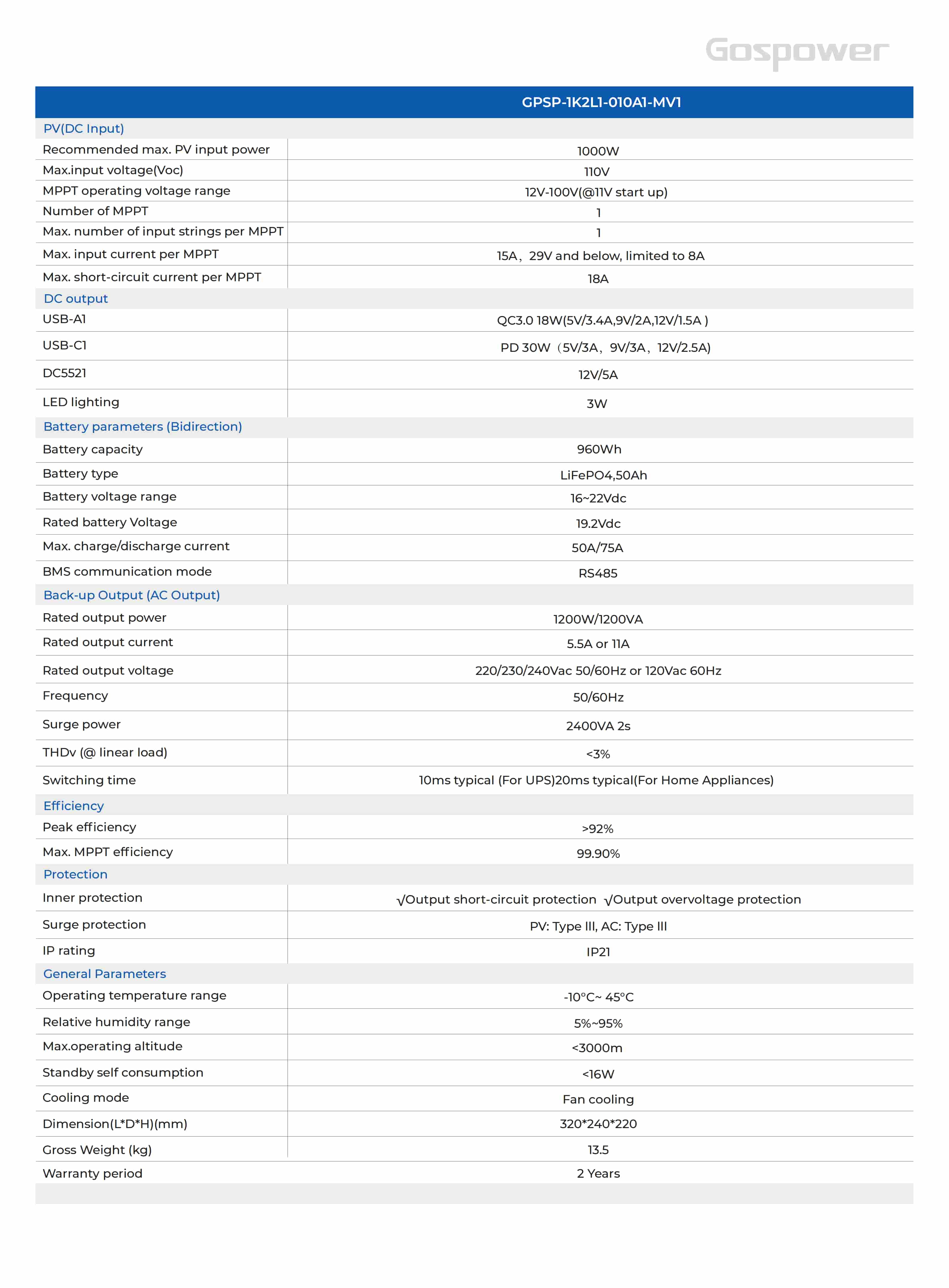Screen dimensions: 949x1288
Task: Click the Back-up Output (AC Output) heading
Action: click(x=132, y=595)
